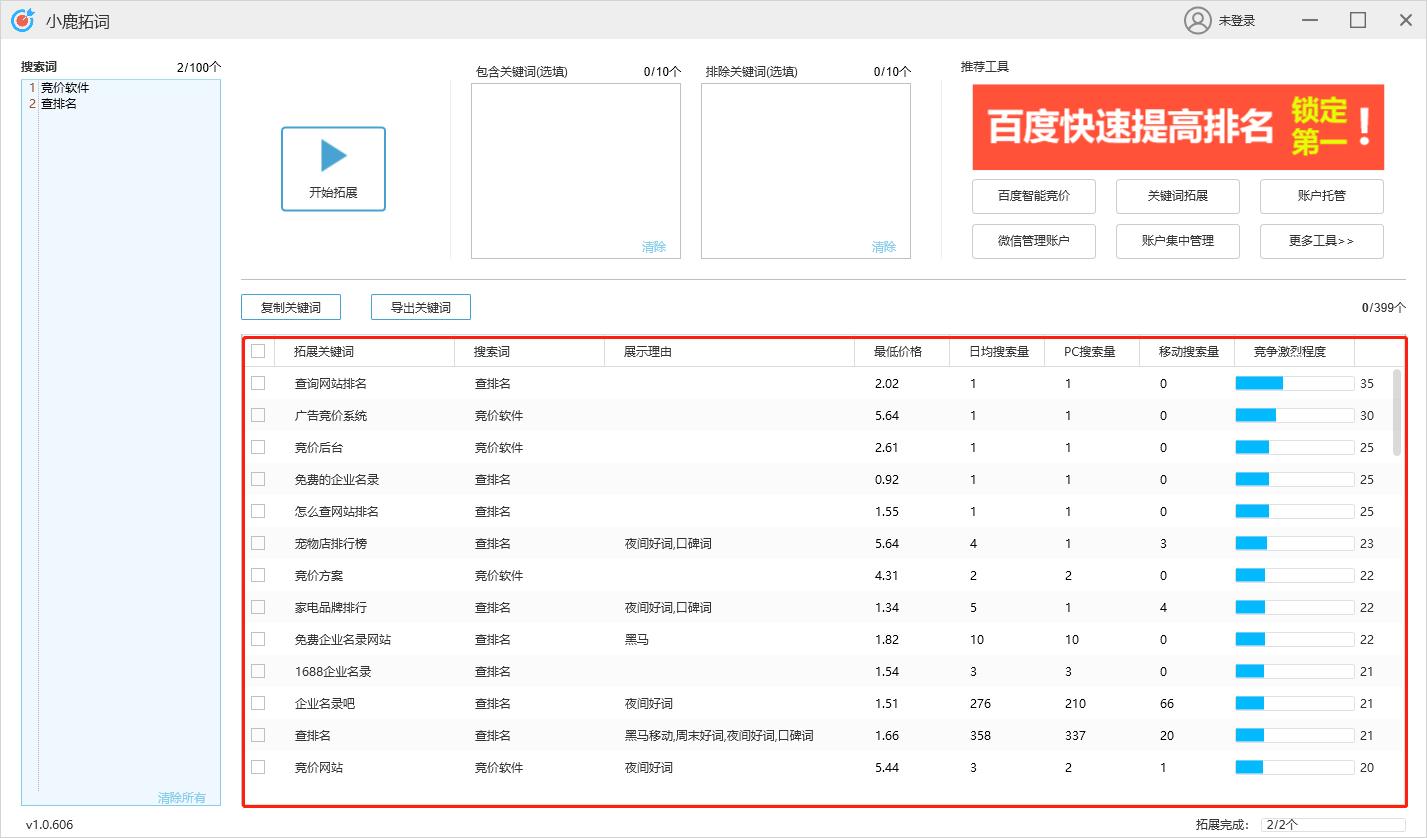Click the version label v1.0.606
1427x838 pixels.
click(x=49, y=825)
